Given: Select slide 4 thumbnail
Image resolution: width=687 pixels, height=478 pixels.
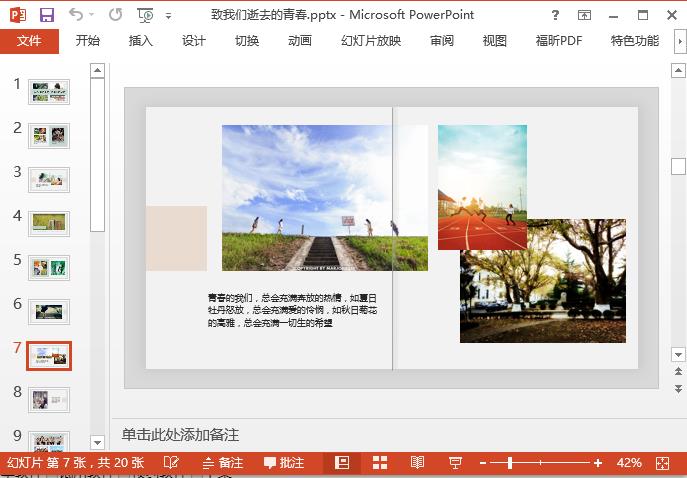Looking at the screenshot, I should pyautogui.click(x=49, y=223).
